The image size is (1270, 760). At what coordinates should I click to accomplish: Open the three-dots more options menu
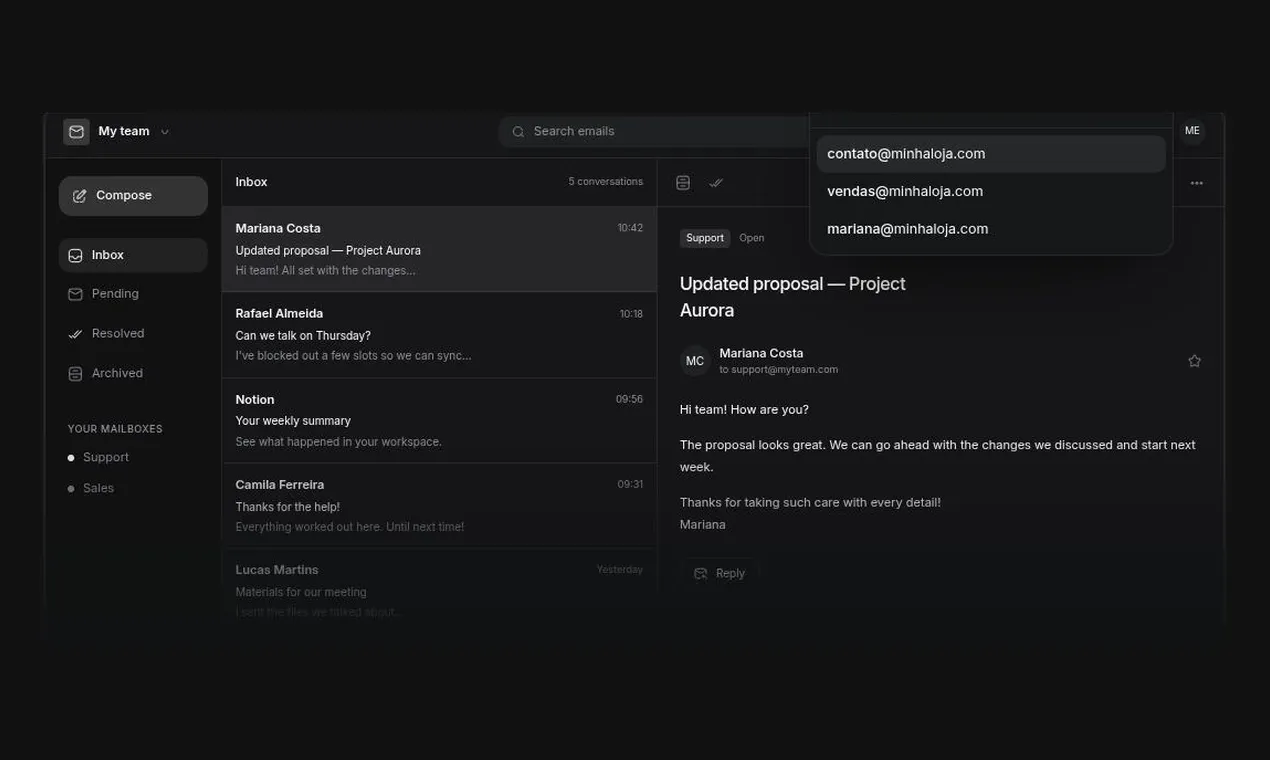tap(1197, 183)
